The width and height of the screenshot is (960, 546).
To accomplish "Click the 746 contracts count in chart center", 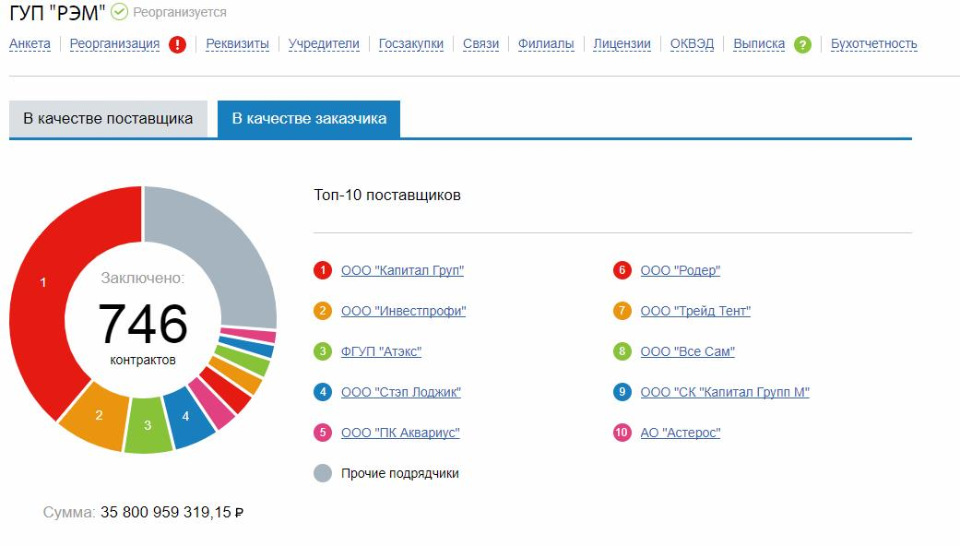I will 143,323.
